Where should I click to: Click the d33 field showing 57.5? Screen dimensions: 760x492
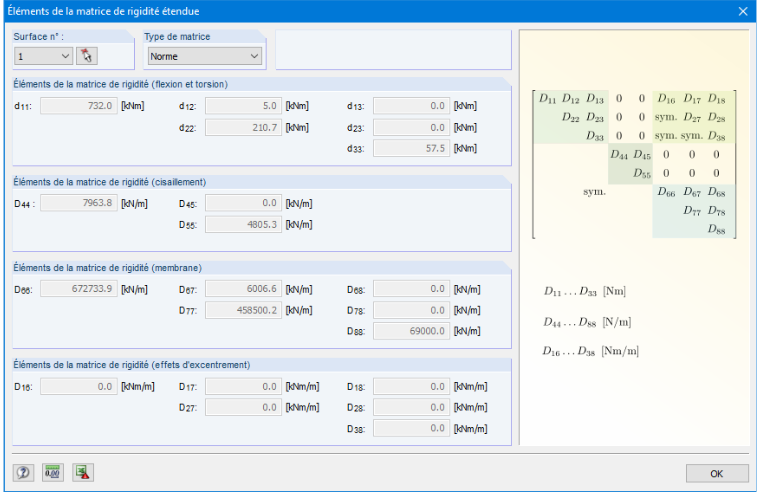click(412, 148)
